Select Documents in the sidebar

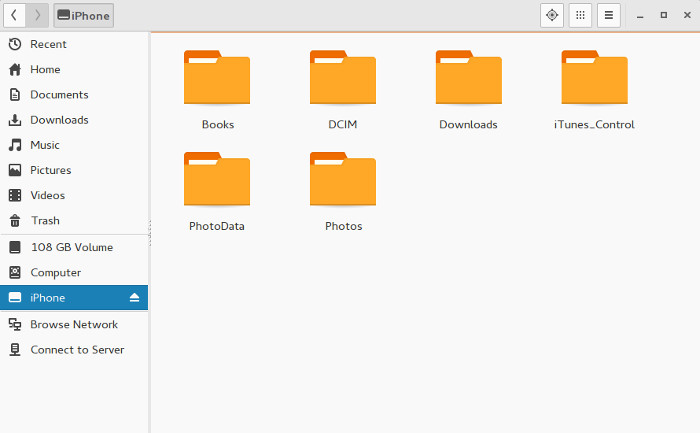pos(59,94)
